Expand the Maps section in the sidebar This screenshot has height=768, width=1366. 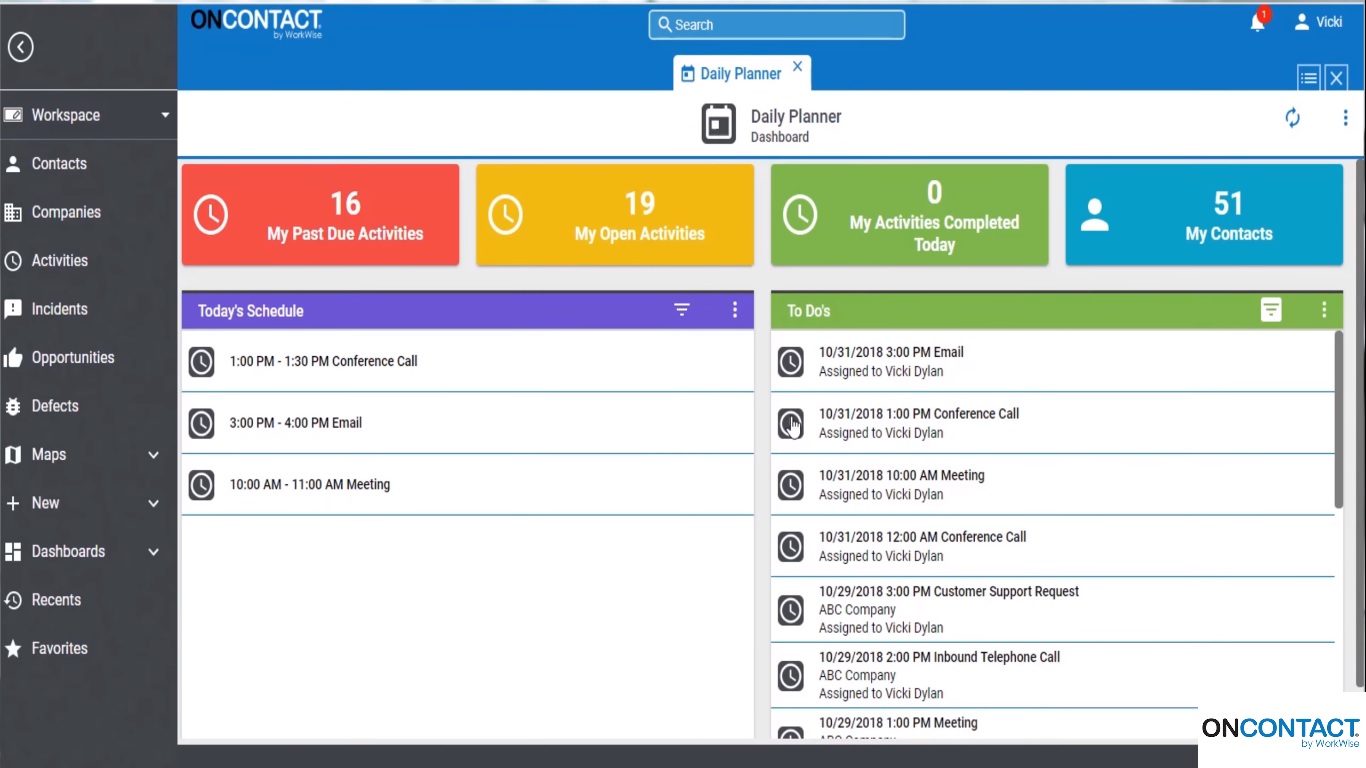pos(153,454)
